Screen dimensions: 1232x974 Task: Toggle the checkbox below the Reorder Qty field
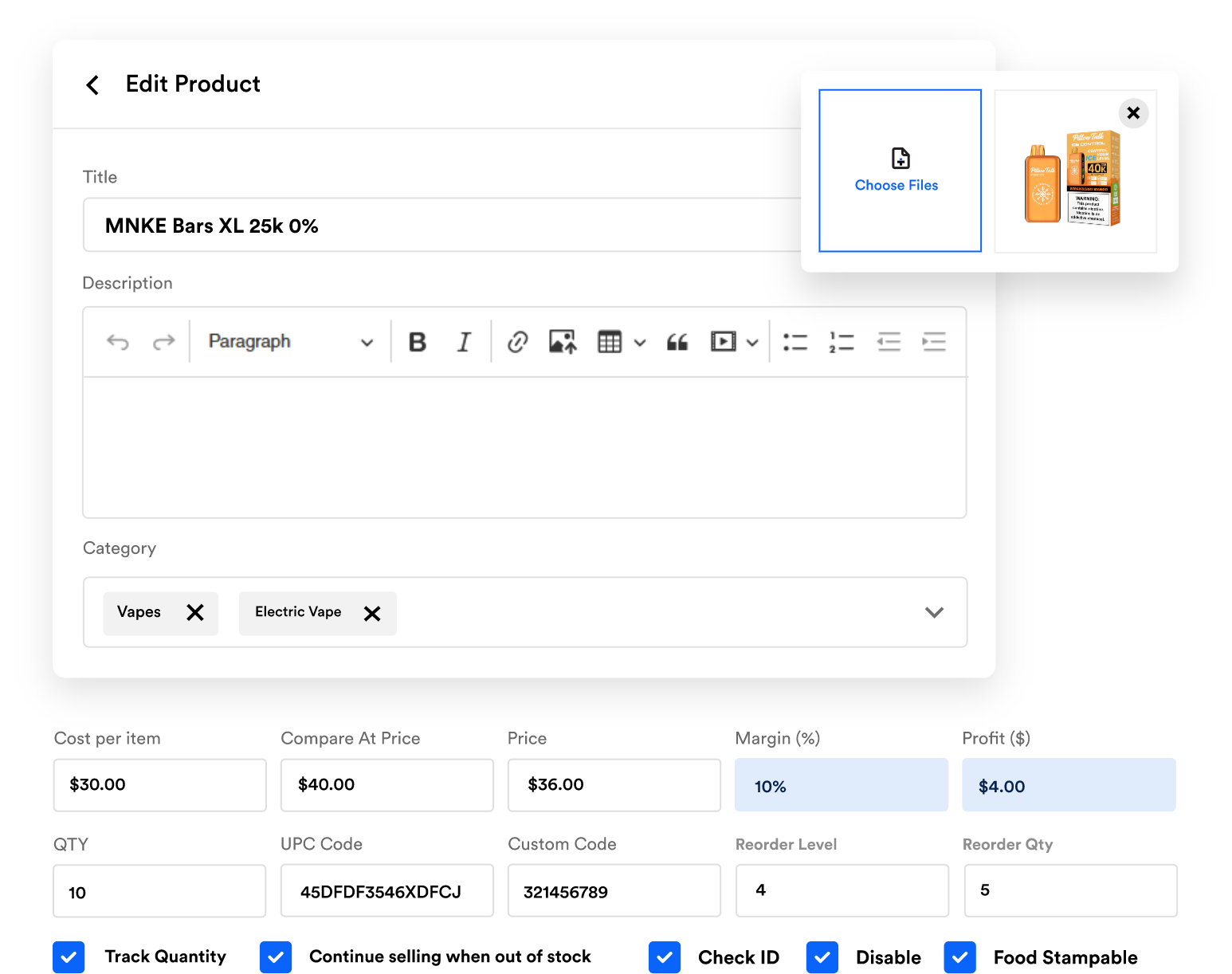(x=959, y=956)
